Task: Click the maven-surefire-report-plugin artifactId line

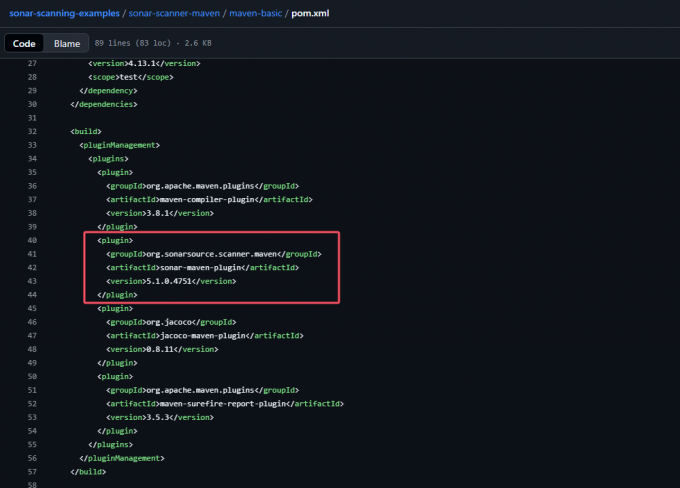Action: tap(224, 403)
